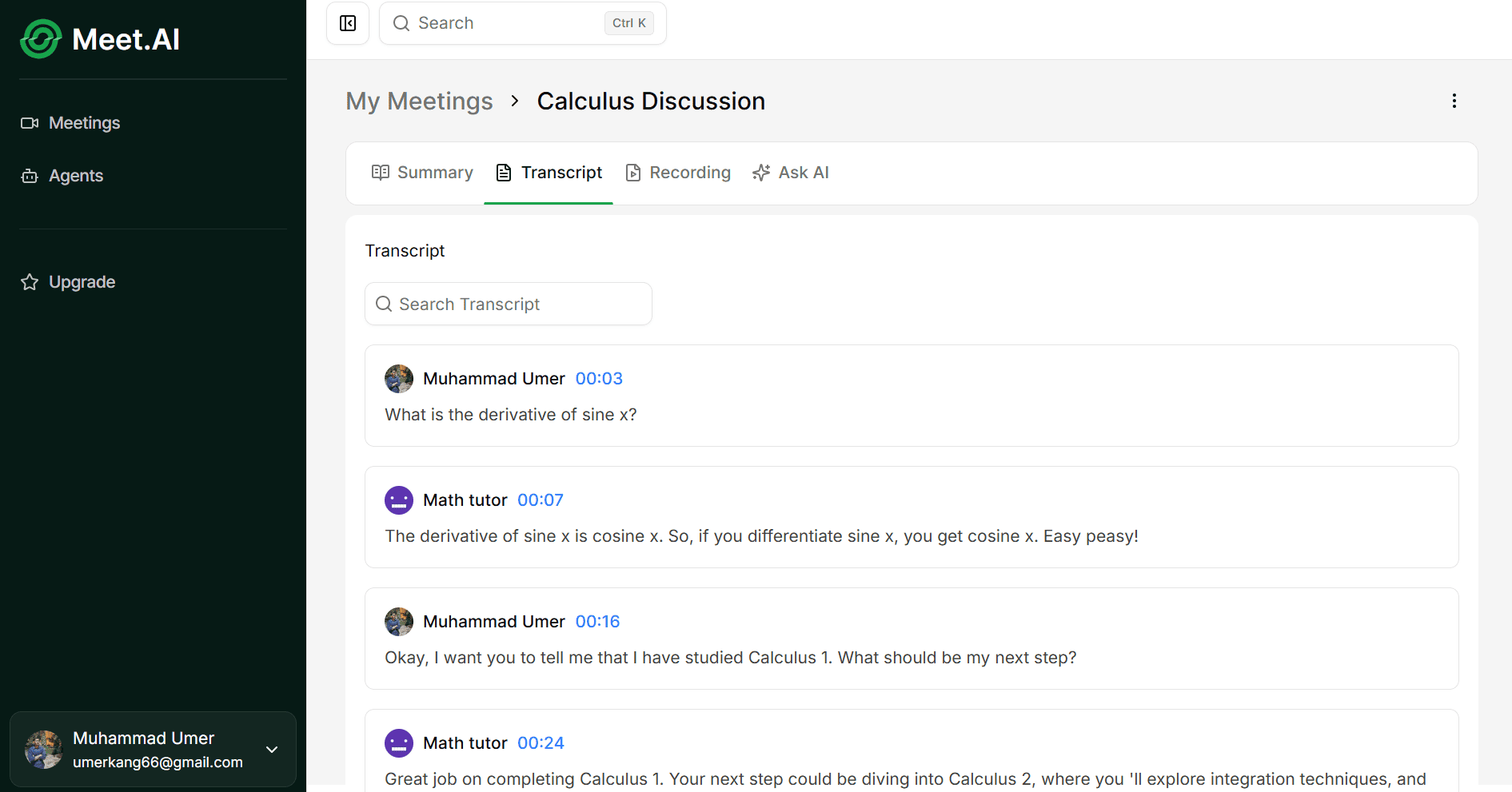Image resolution: width=1512 pixels, height=792 pixels.
Task: Click My Meetings breadcrumb link
Action: click(x=419, y=101)
